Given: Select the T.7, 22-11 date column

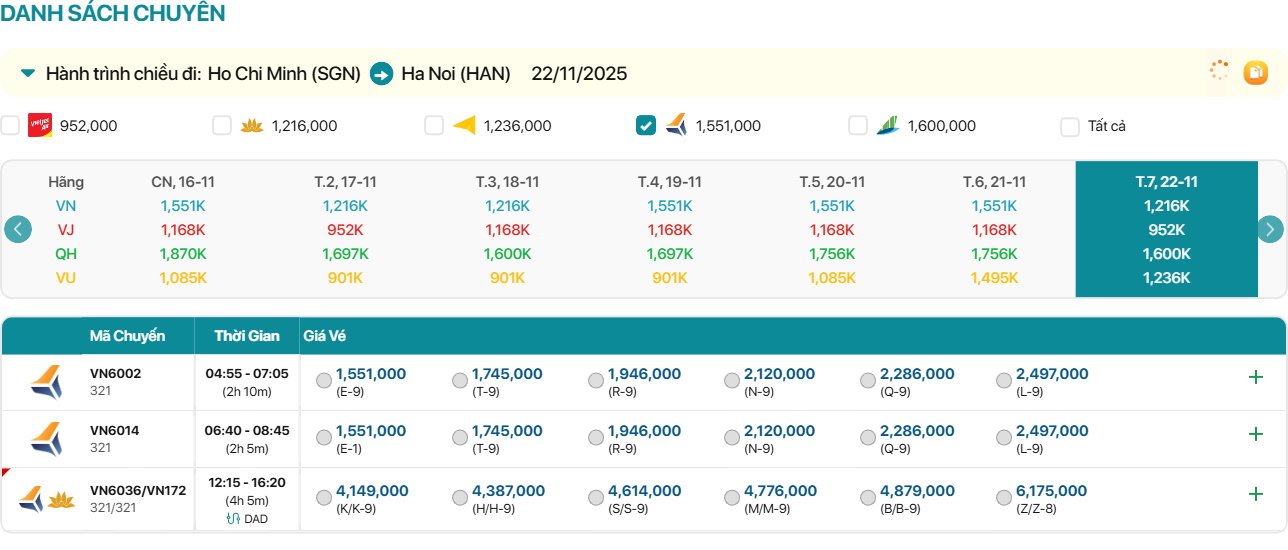Looking at the screenshot, I should (x=1166, y=182).
